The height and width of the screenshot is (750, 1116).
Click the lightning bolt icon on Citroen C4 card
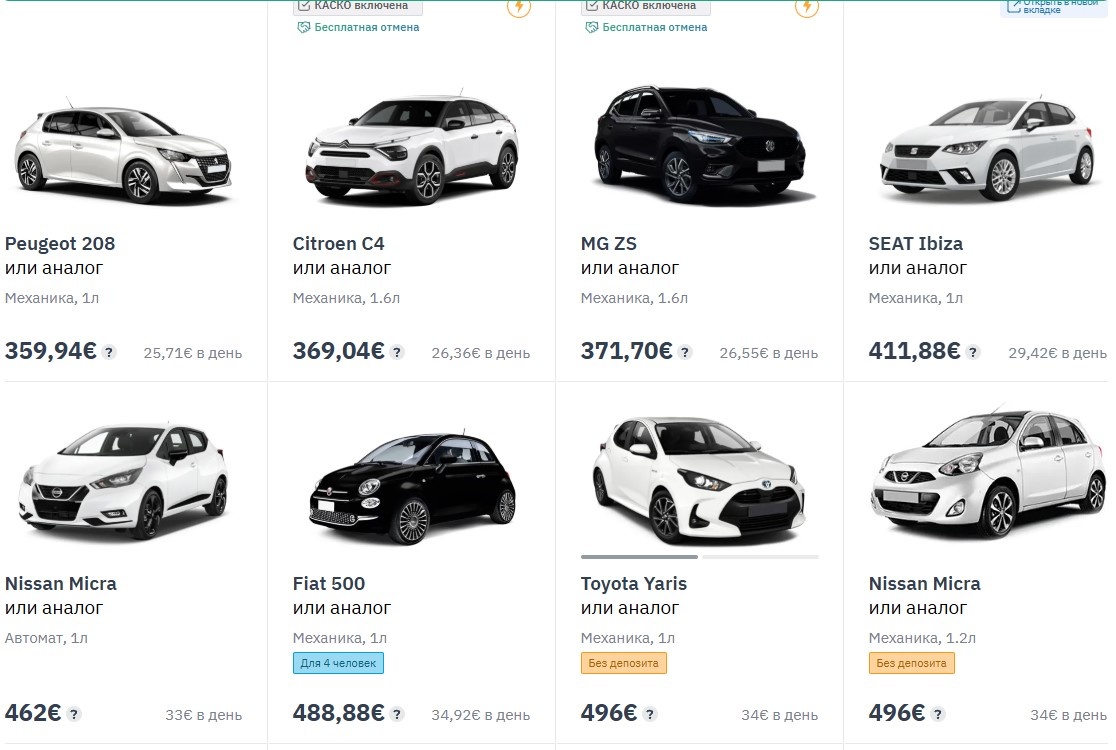click(x=519, y=8)
